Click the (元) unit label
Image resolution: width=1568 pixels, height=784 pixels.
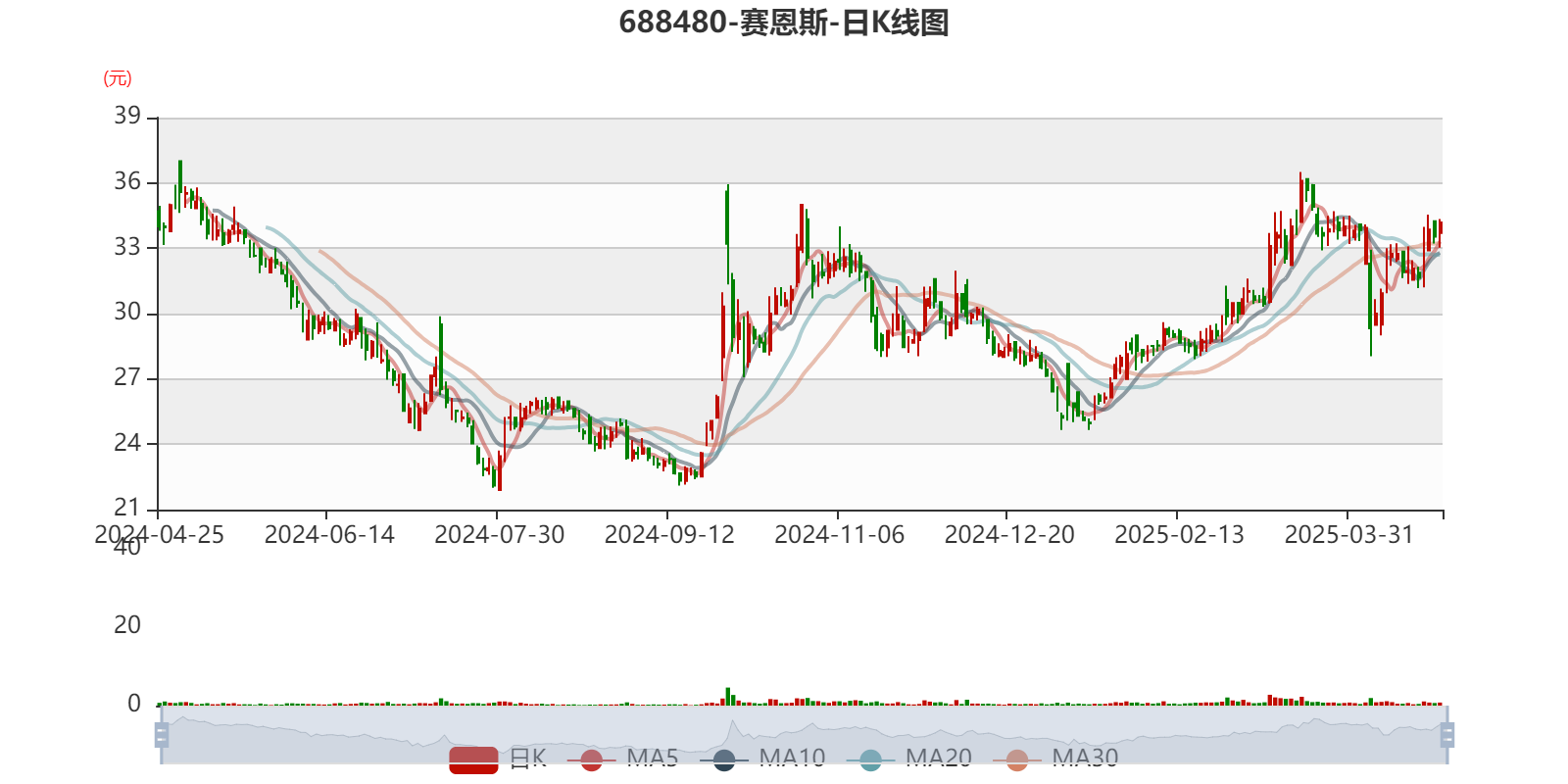[x=118, y=78]
